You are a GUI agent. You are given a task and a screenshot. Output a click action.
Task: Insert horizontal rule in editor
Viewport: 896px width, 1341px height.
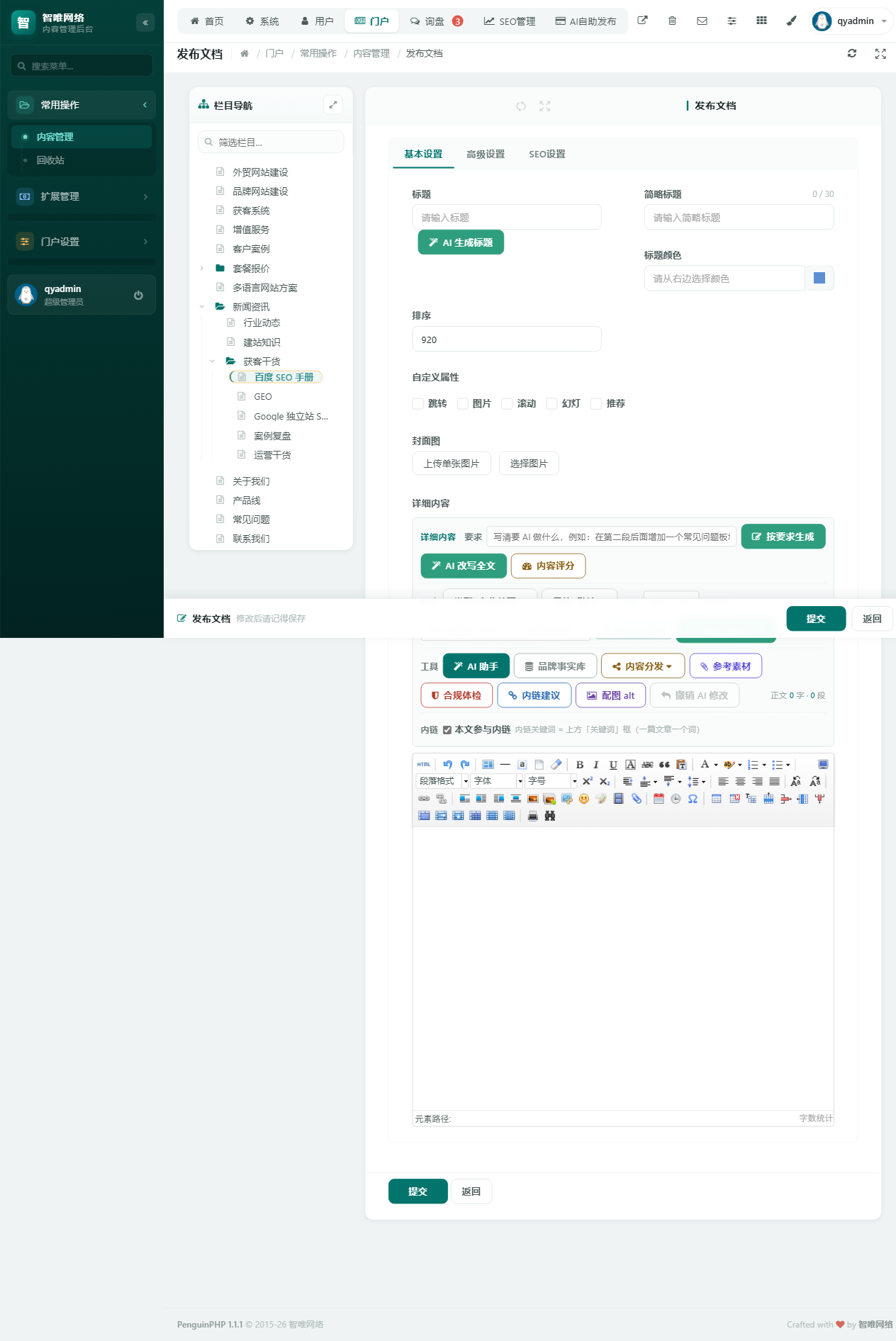click(x=505, y=765)
